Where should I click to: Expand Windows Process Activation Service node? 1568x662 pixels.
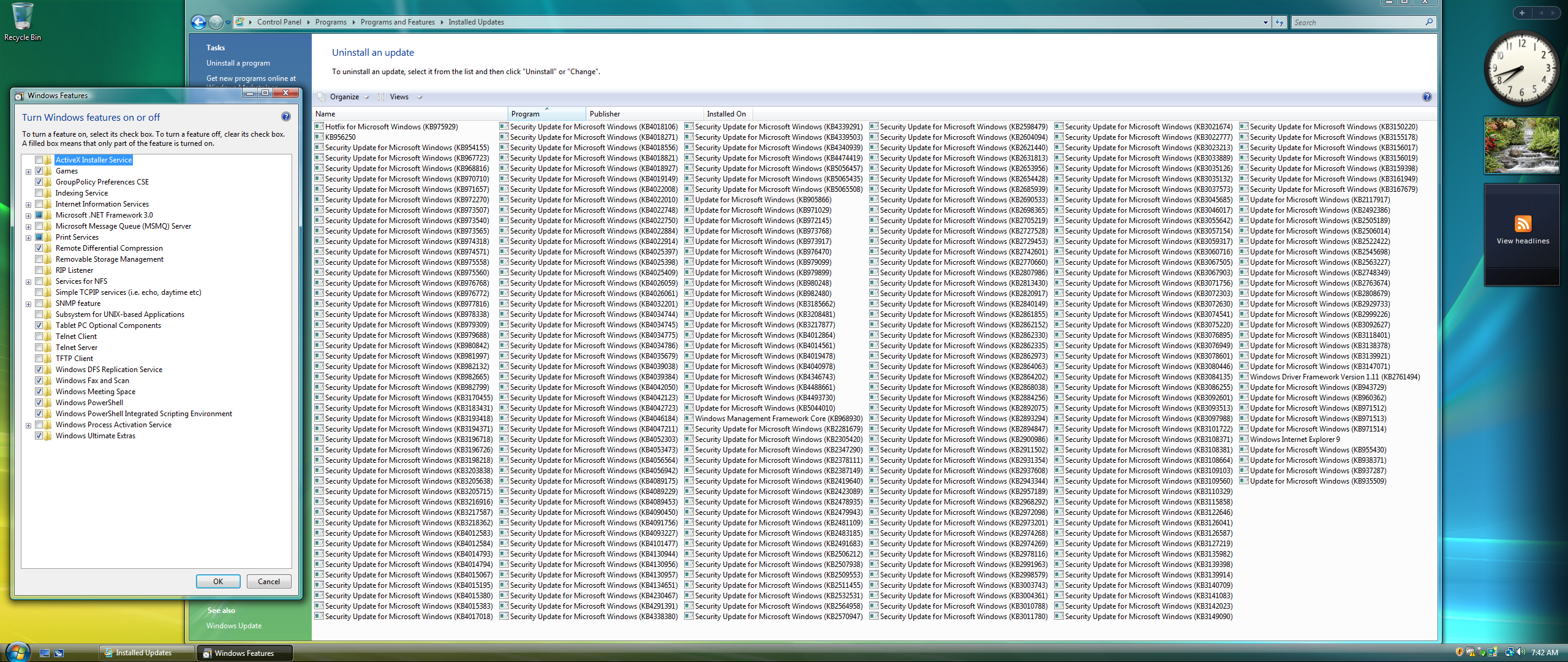28,425
